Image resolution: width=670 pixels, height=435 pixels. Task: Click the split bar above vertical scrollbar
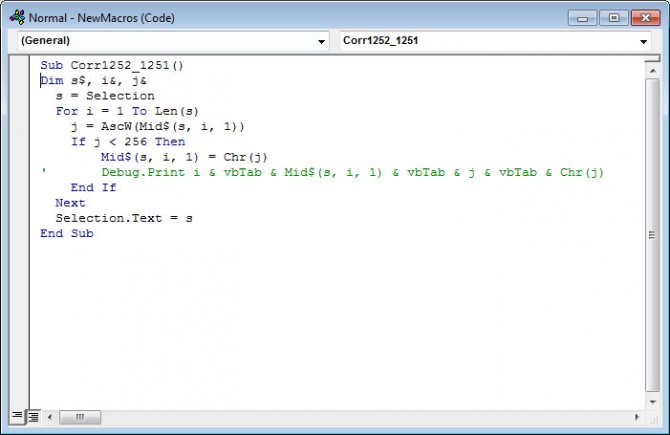(650, 59)
